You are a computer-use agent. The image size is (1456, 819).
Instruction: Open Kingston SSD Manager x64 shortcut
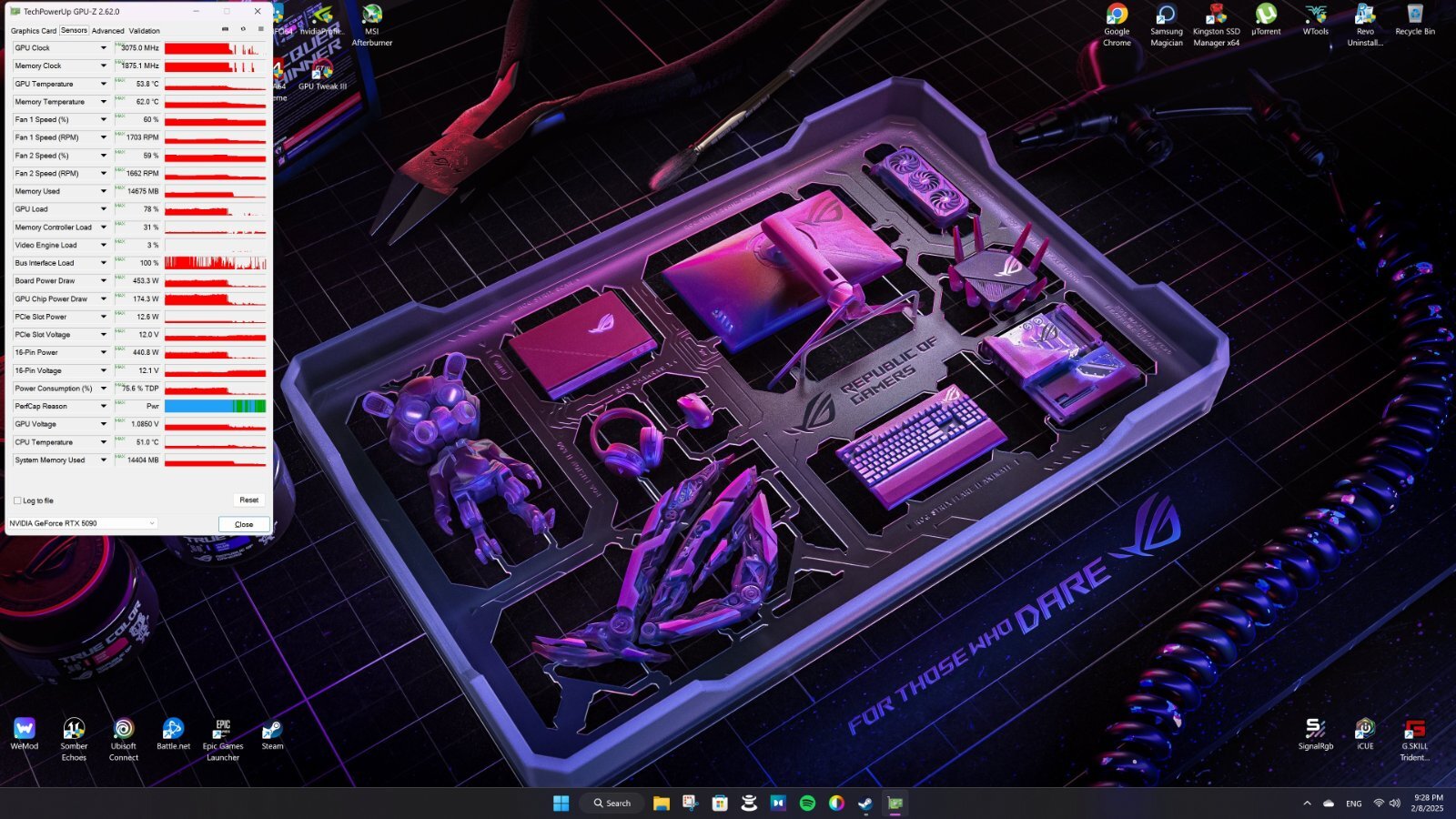[x=1216, y=25]
